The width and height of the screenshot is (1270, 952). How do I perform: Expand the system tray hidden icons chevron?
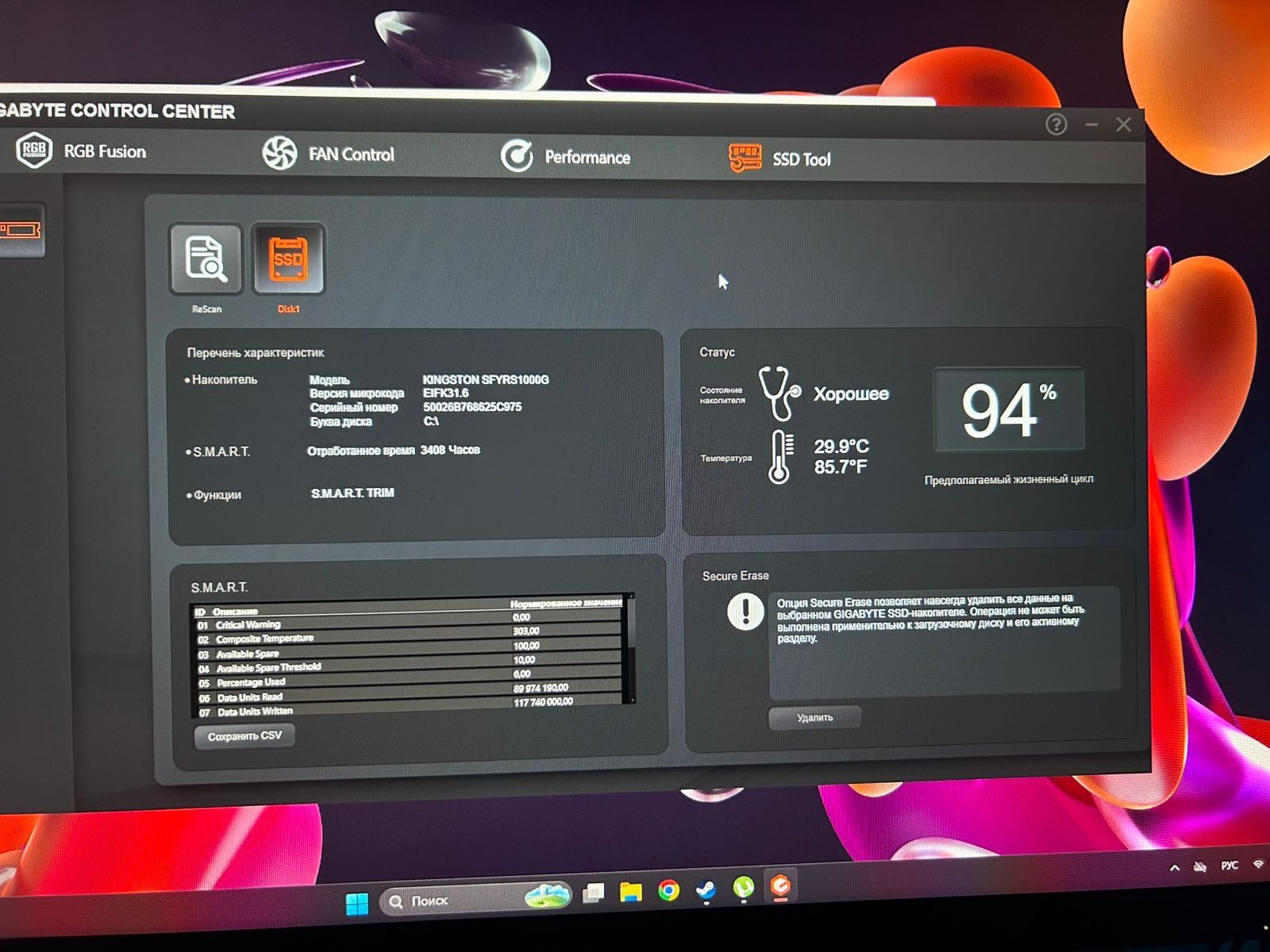click(x=1175, y=868)
